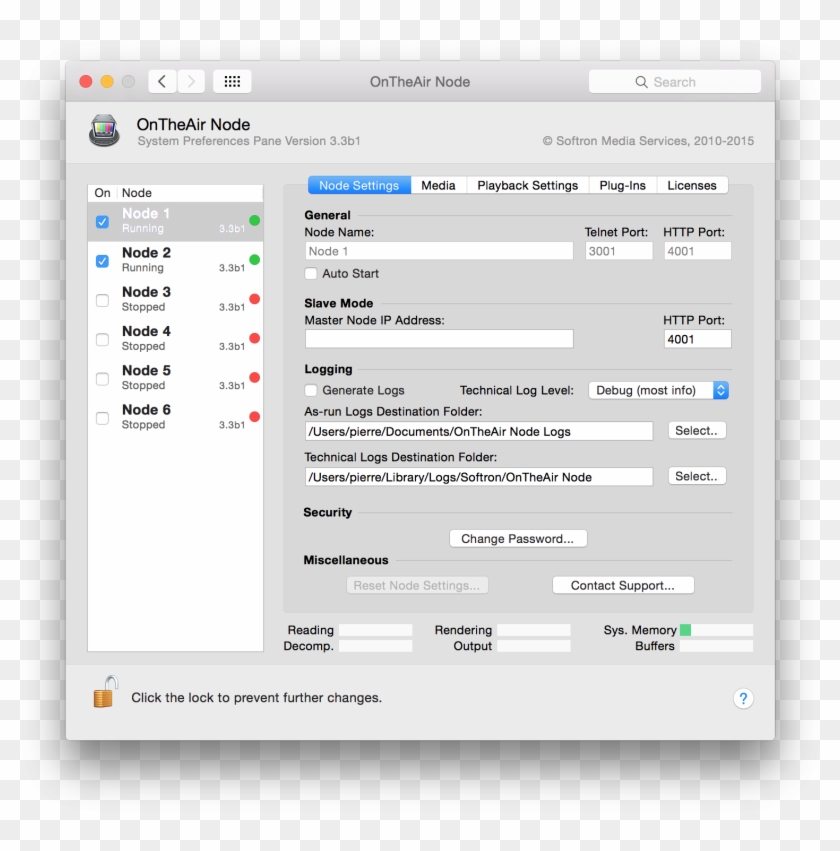Click Select for As-run Logs folder
840x851 pixels.
click(696, 431)
